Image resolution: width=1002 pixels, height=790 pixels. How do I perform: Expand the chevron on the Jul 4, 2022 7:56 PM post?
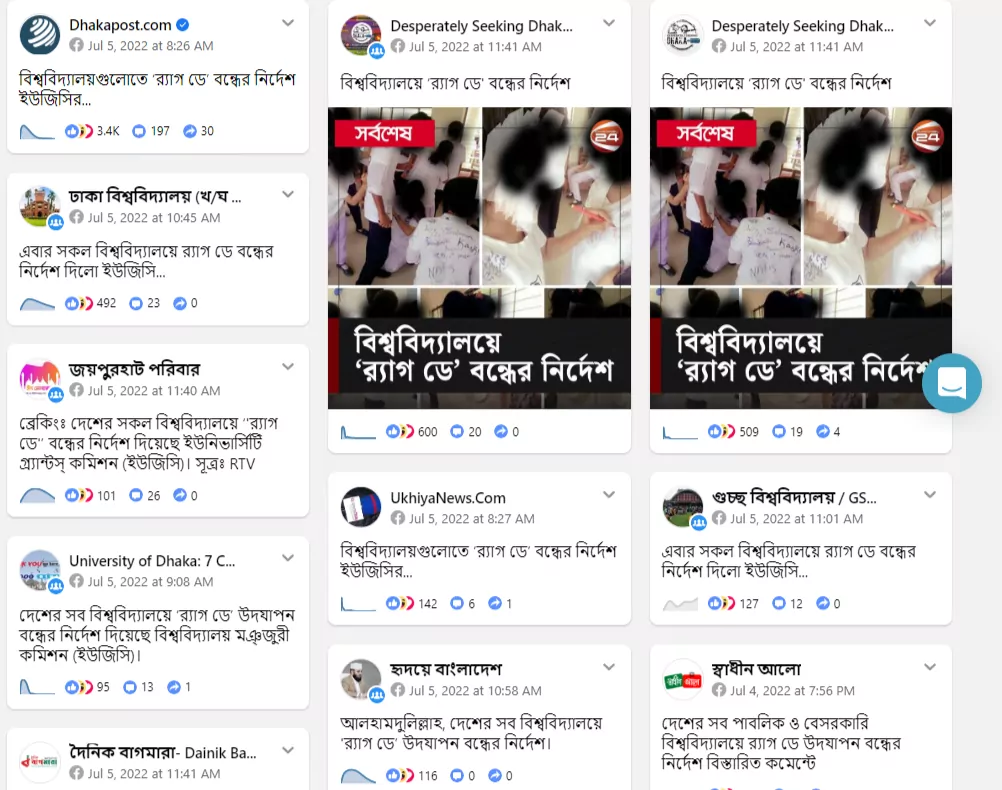[x=930, y=667]
